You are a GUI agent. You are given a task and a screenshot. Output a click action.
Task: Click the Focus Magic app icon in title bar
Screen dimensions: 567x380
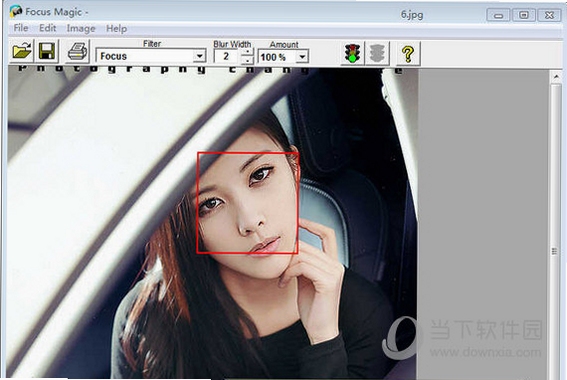(16, 12)
